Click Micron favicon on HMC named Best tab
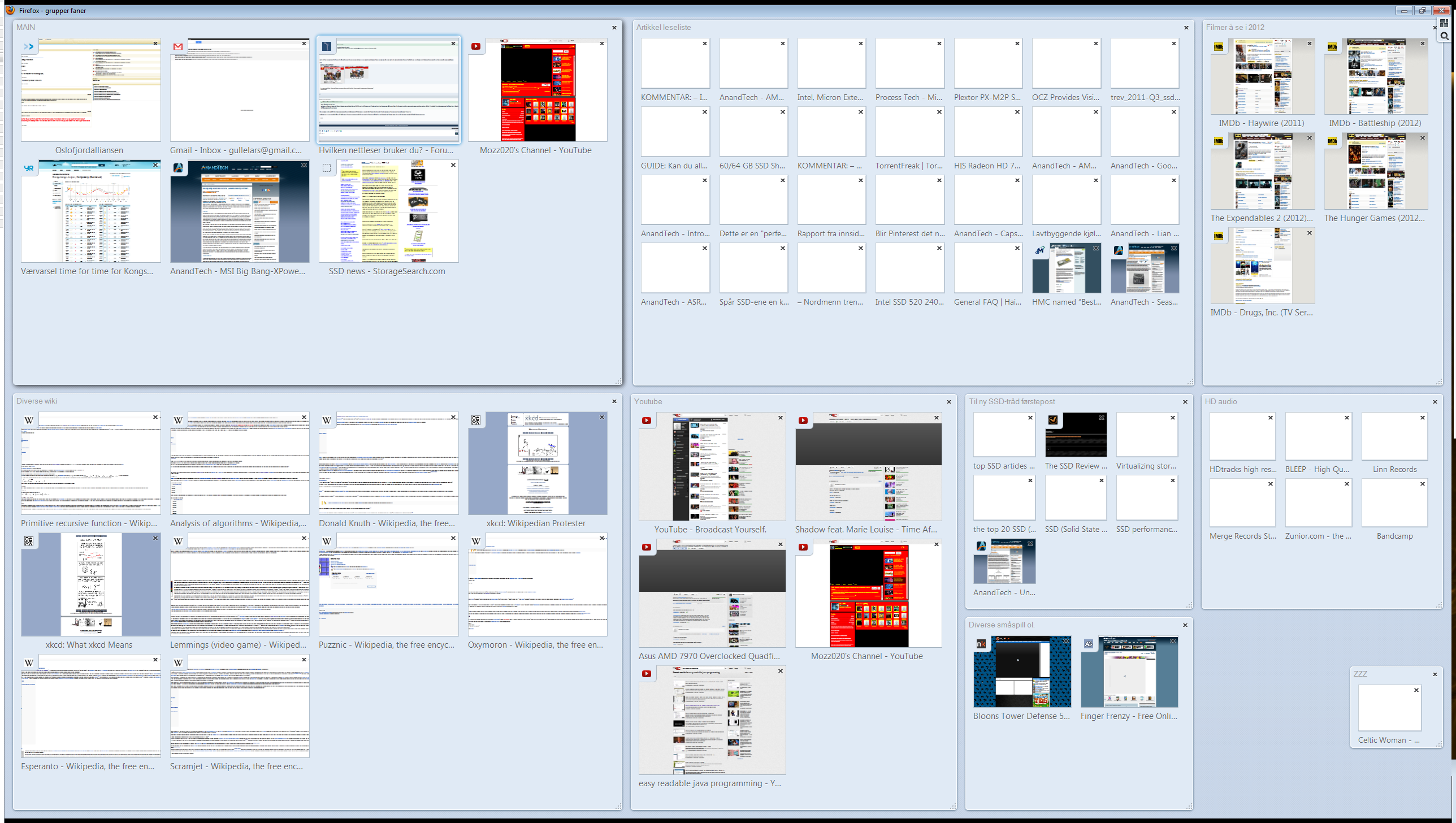This screenshot has height=823, width=1456. coord(1040,250)
